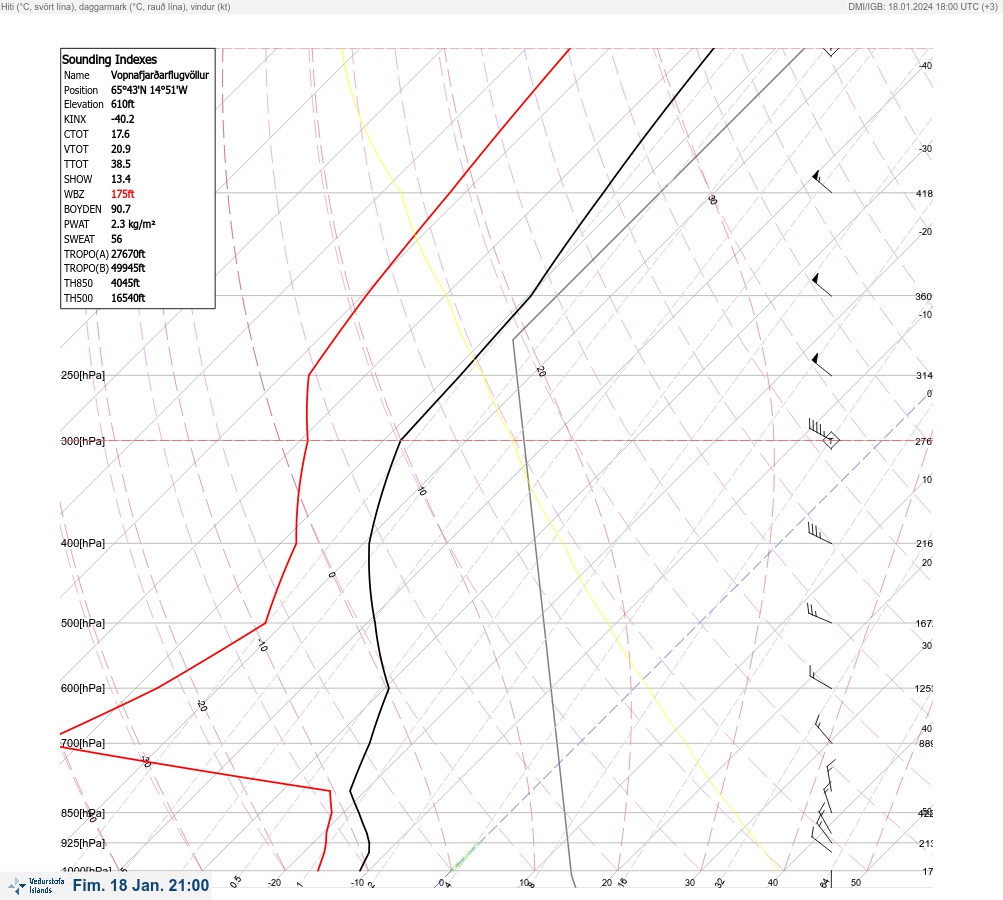Screen dimensions: 1003x900
Task: Click the 700[hPa] pressure label
Action: coord(83,743)
